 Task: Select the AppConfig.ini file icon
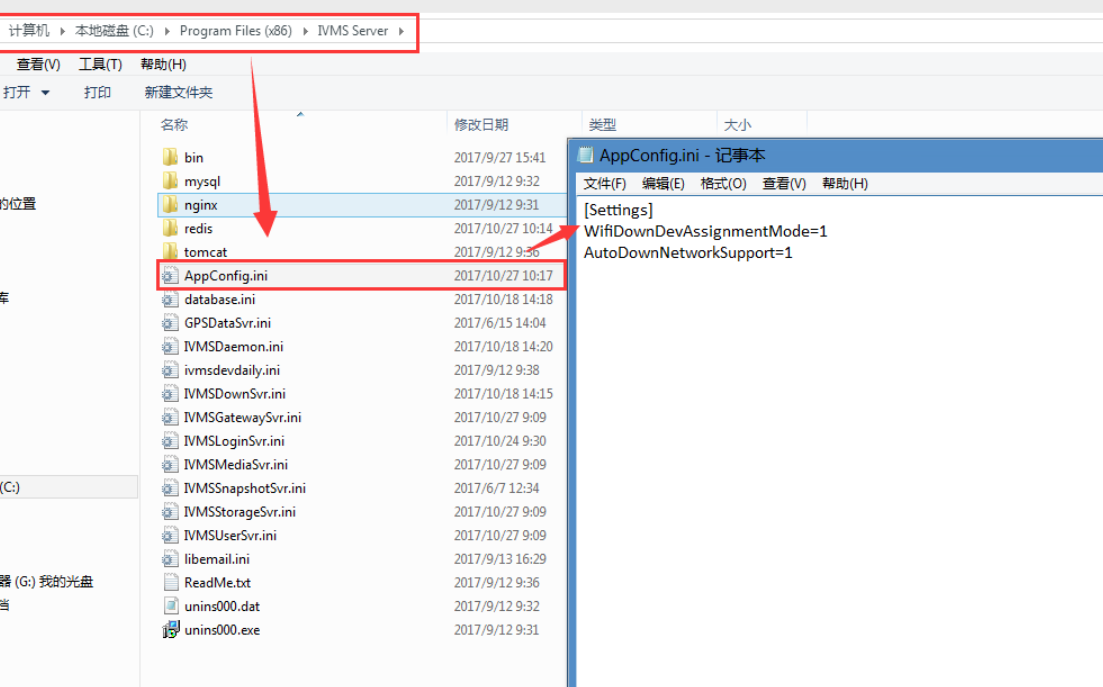(x=170, y=276)
